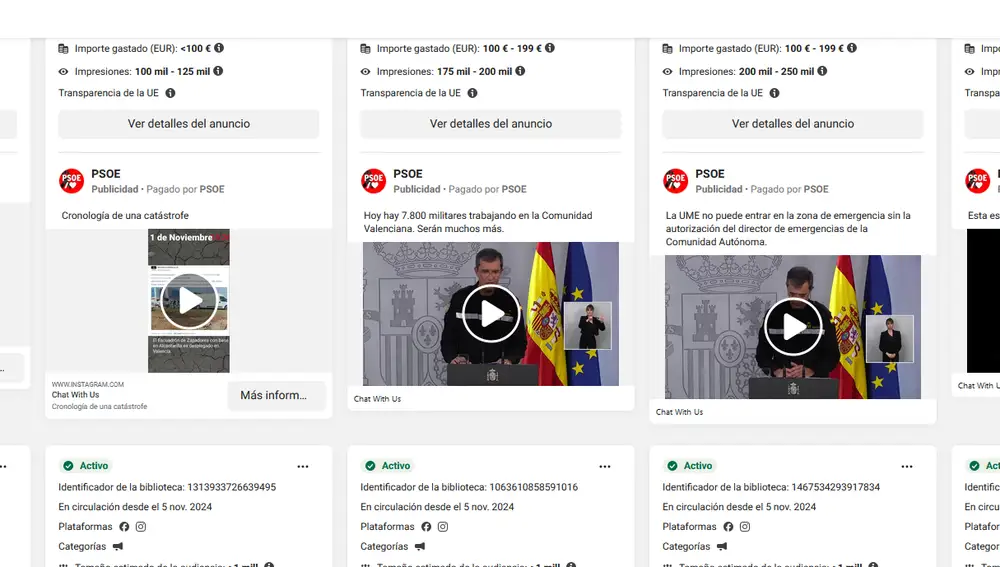The width and height of the screenshot is (1000, 567).
Task: Click green Activo check icon for ad 1313933726639495
Action: pos(68,466)
